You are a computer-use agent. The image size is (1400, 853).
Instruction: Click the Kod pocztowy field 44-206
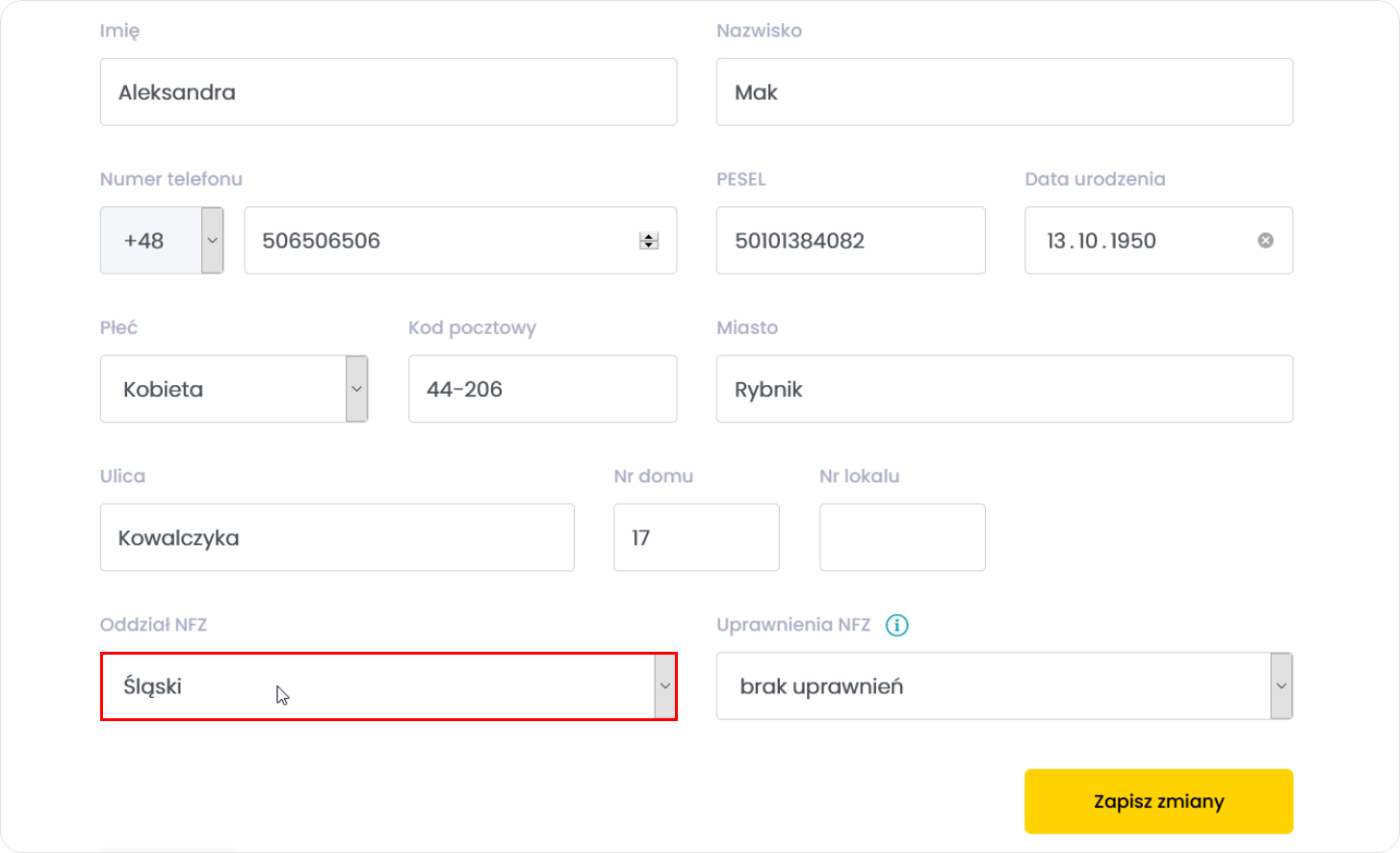[x=542, y=389]
